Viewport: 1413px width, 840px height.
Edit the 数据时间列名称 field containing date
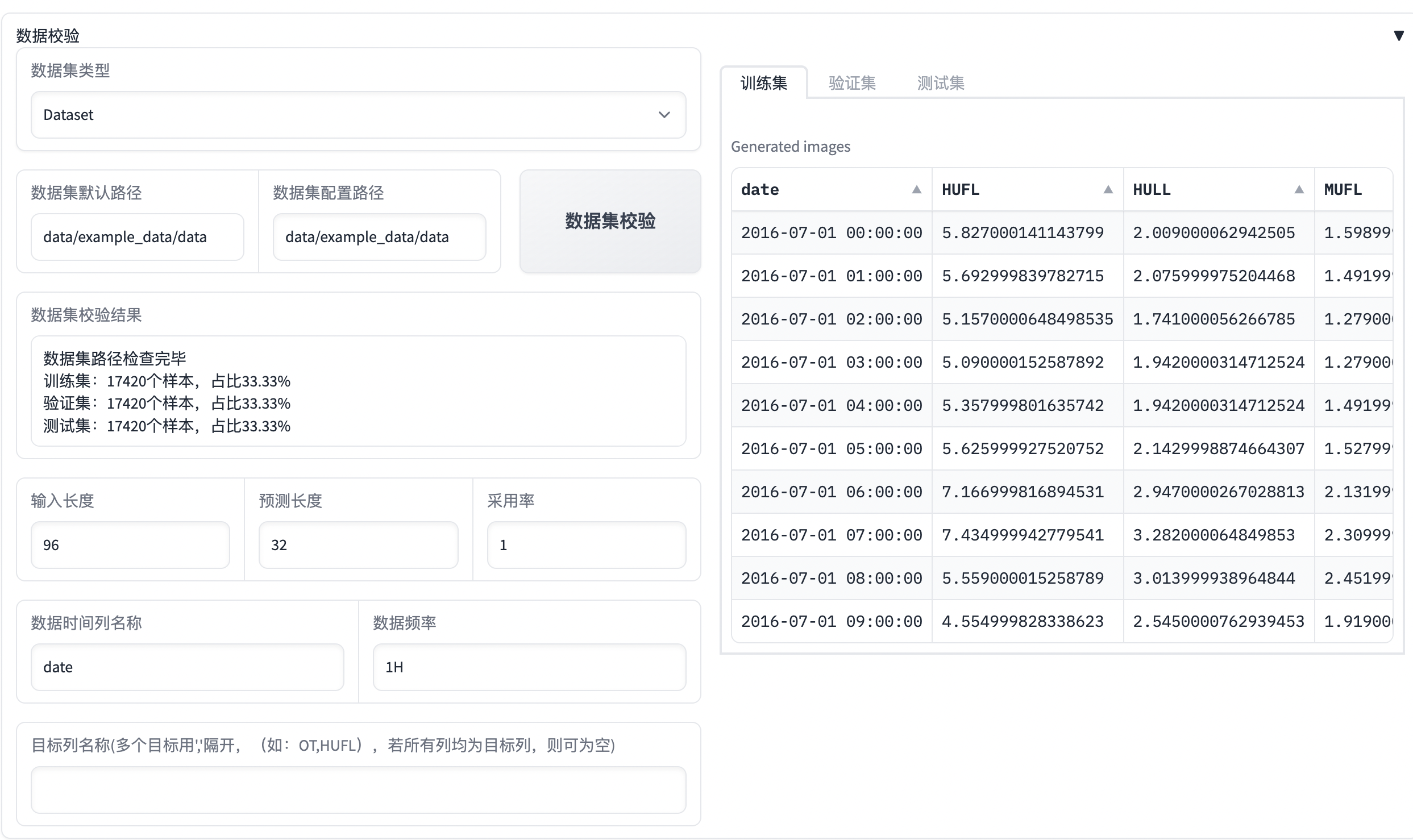[x=187, y=667]
